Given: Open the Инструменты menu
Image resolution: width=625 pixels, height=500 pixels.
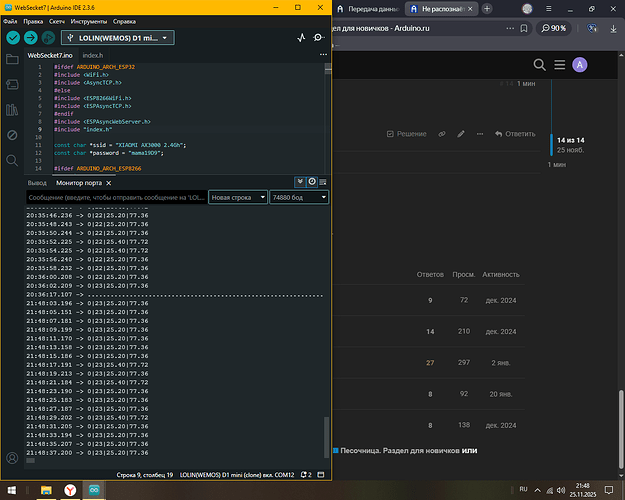Looking at the screenshot, I should point(90,20).
